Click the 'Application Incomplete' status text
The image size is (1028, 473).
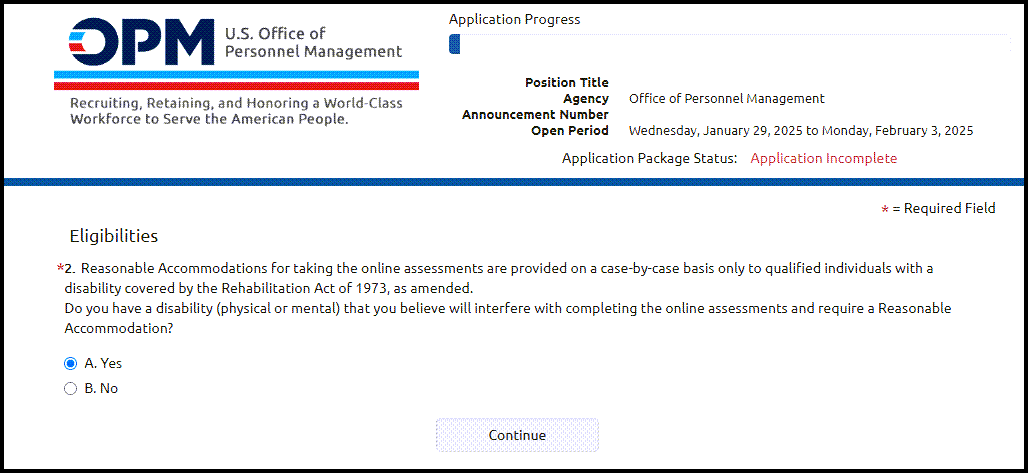[823, 158]
